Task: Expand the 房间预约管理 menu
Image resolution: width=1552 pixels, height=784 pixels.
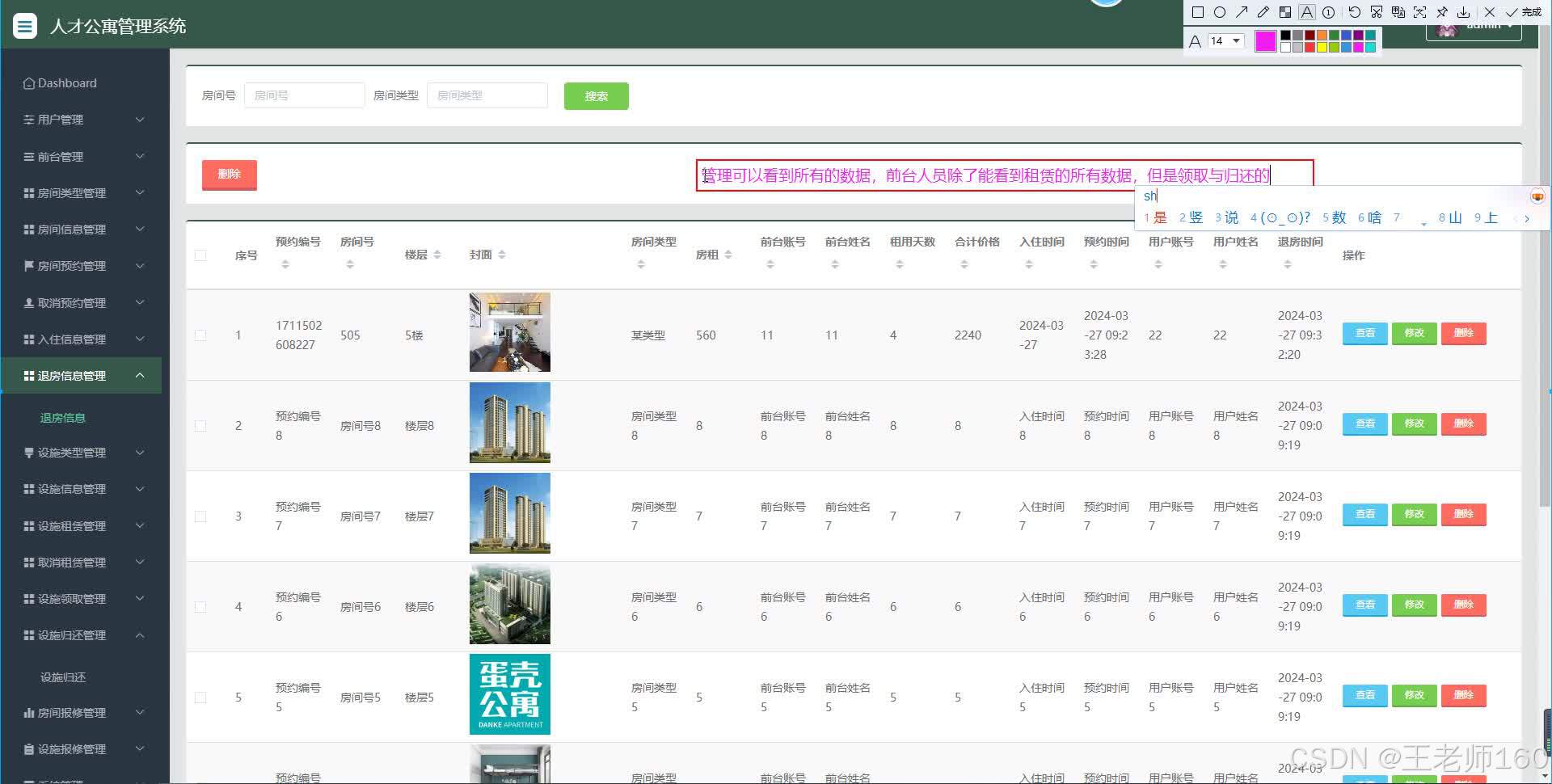Action: click(81, 266)
